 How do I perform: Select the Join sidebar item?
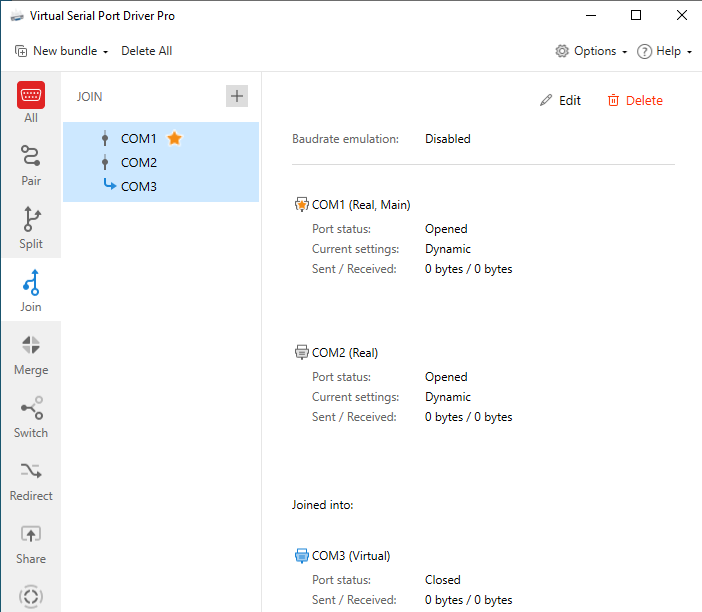coord(31,291)
